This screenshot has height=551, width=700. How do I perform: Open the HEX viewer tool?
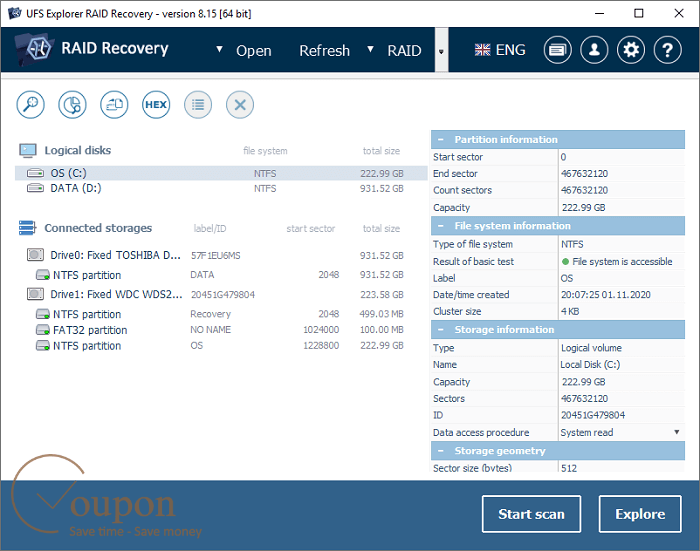[x=156, y=105]
